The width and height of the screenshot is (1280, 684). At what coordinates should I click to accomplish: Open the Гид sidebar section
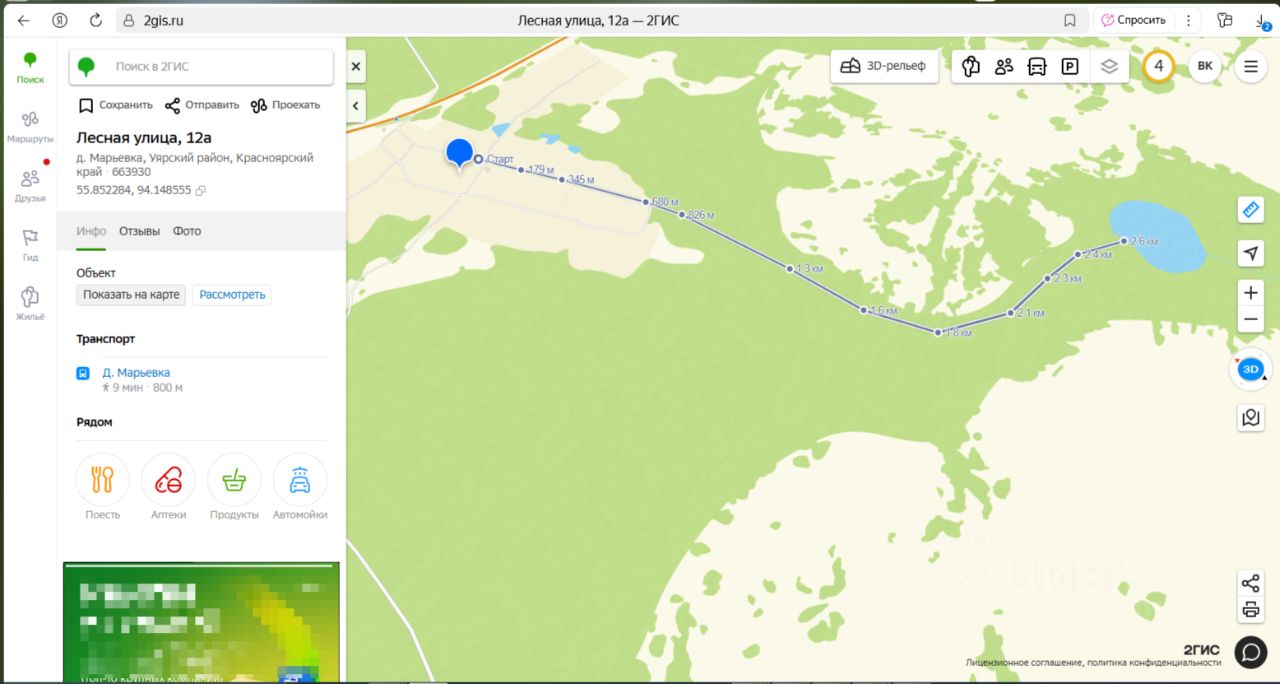point(30,245)
